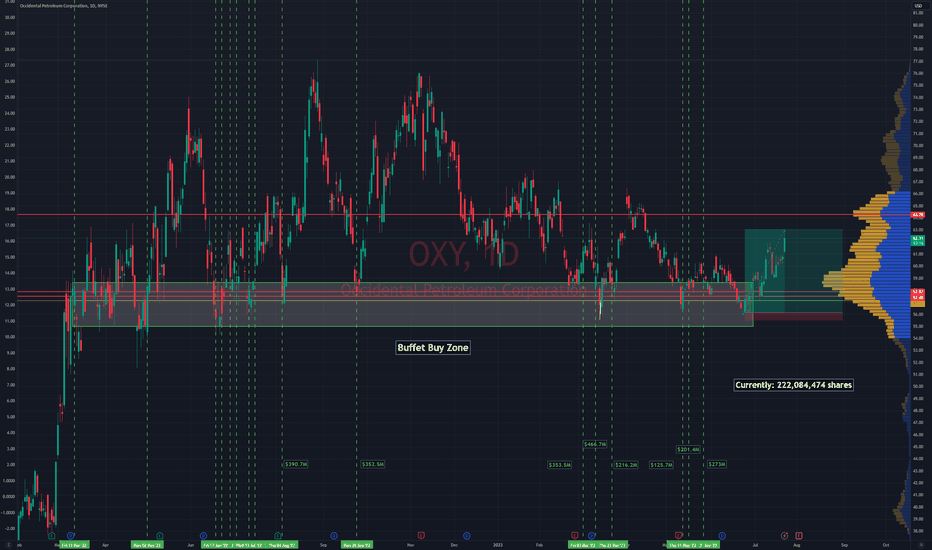The width and height of the screenshot is (932, 550).
Task: Click the blue dividend marker in March 2022
Action: pyautogui.click(x=70, y=536)
